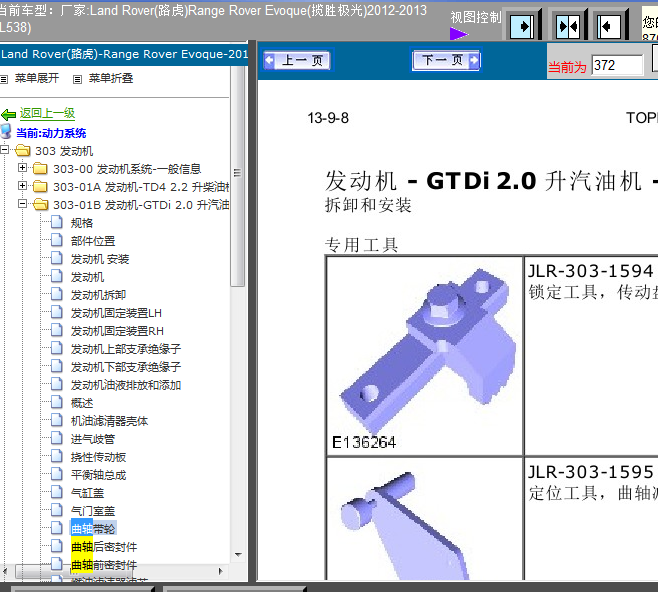This screenshot has height=592, width=658.
Task: Expand the 303-00 发动机系统-一般信息 folder
Action: (23, 168)
